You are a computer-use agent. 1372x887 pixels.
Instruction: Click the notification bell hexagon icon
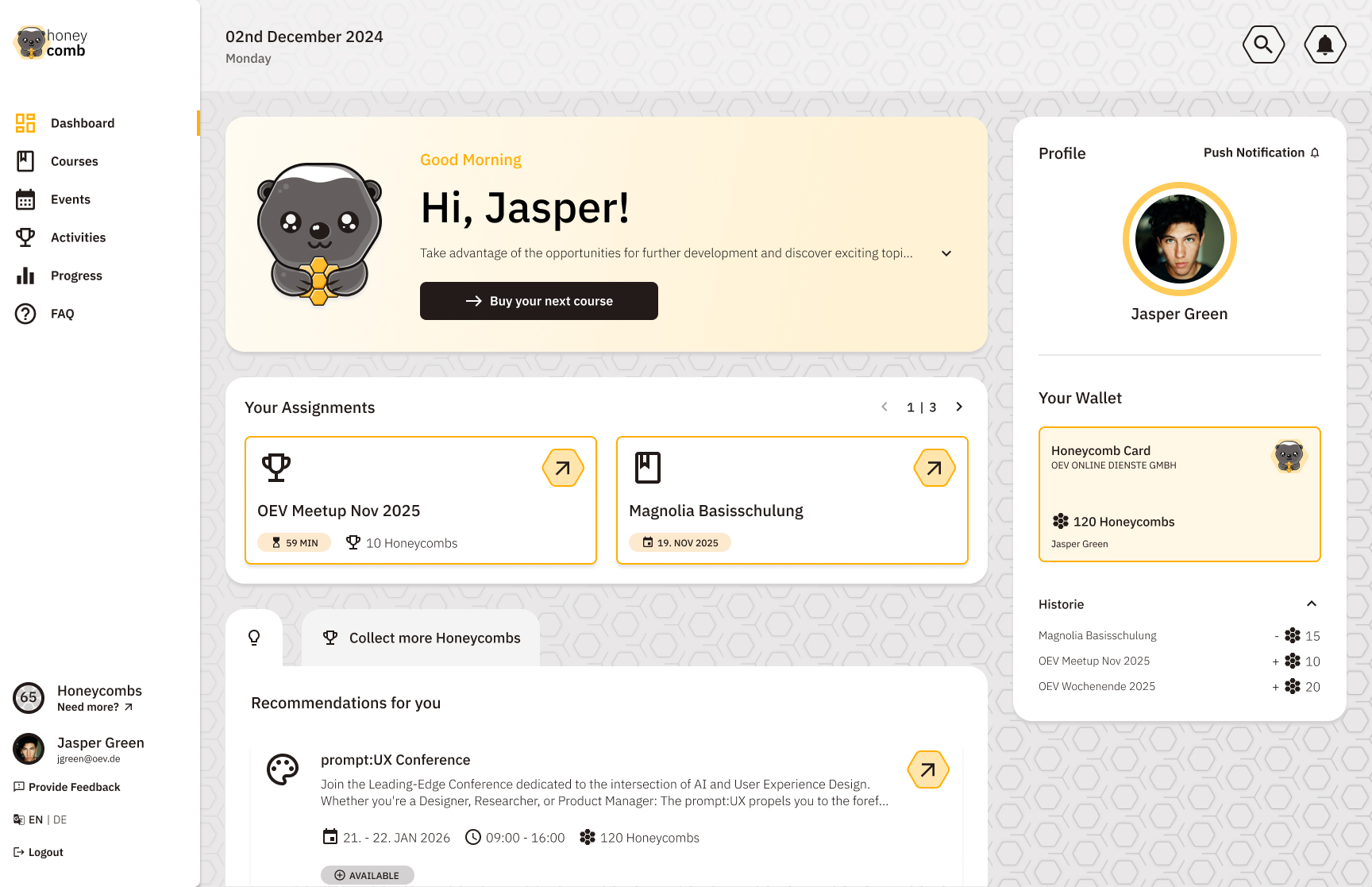coord(1324,44)
